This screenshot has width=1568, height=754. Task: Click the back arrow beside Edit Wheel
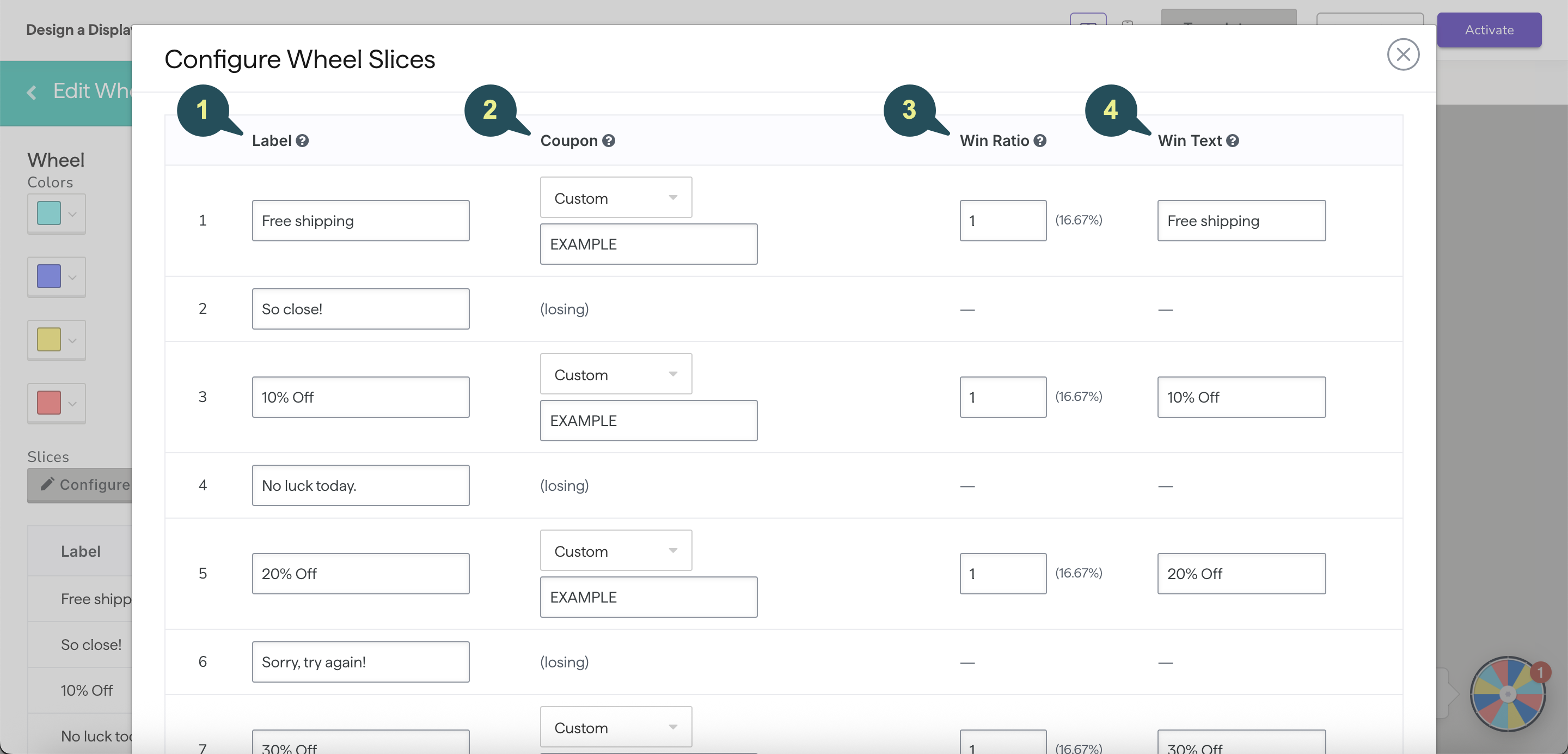click(32, 92)
